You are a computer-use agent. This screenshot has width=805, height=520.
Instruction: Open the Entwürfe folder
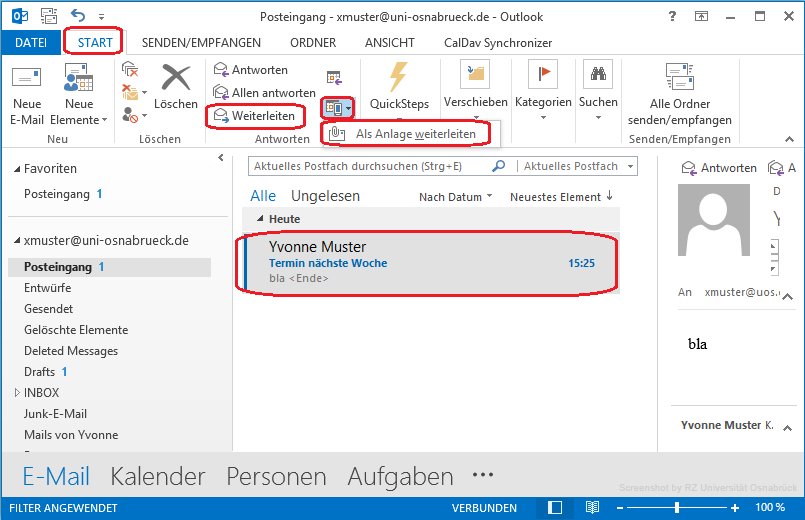pos(48,287)
